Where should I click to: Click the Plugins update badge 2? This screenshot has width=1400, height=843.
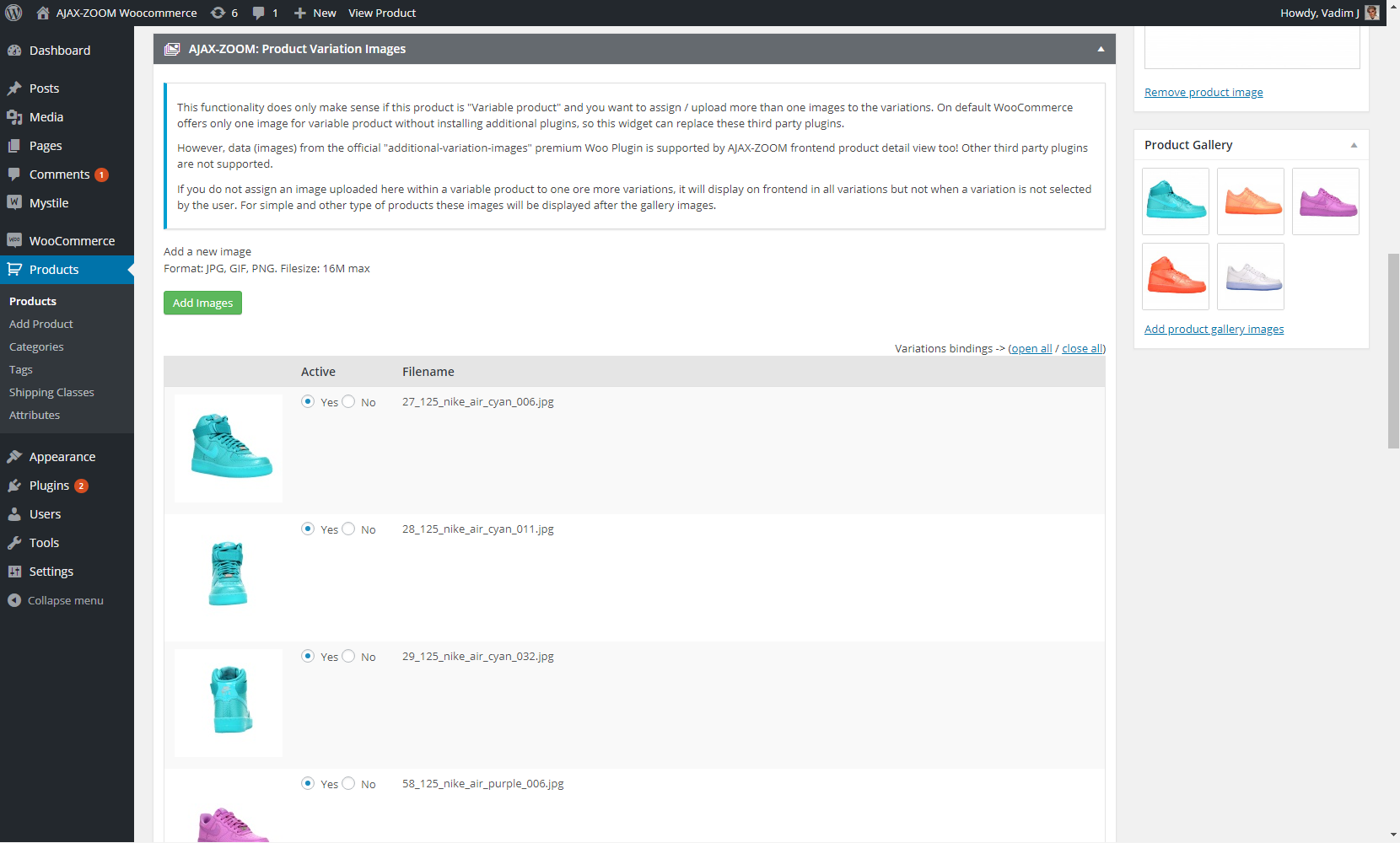click(x=82, y=486)
